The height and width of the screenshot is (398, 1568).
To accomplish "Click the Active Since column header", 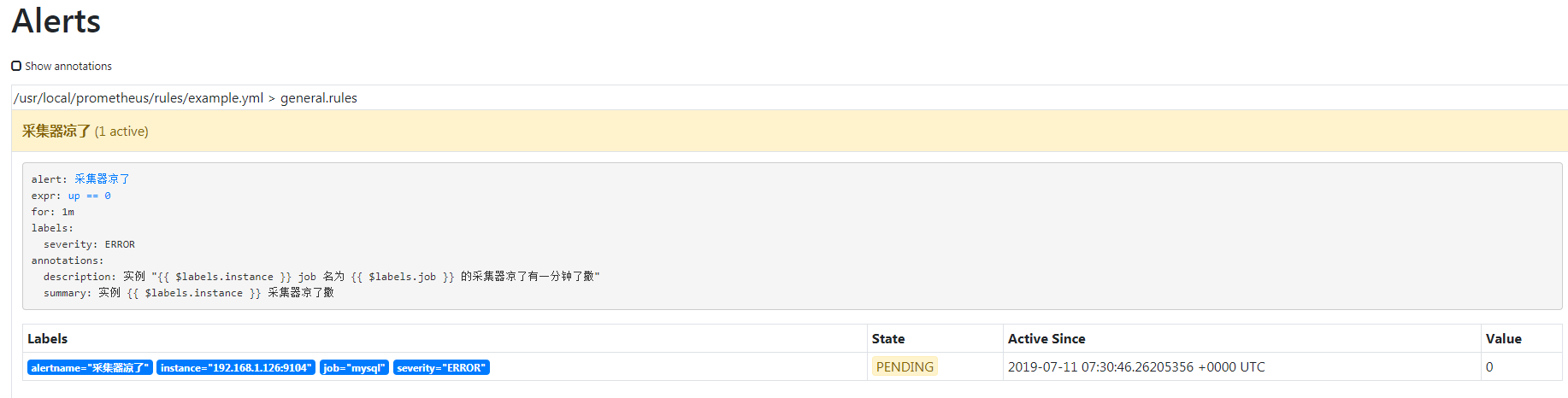I will [x=1046, y=339].
